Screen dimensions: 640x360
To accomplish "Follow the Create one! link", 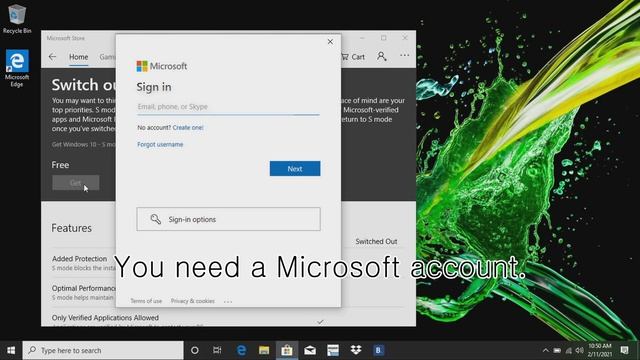I will click(x=188, y=127).
